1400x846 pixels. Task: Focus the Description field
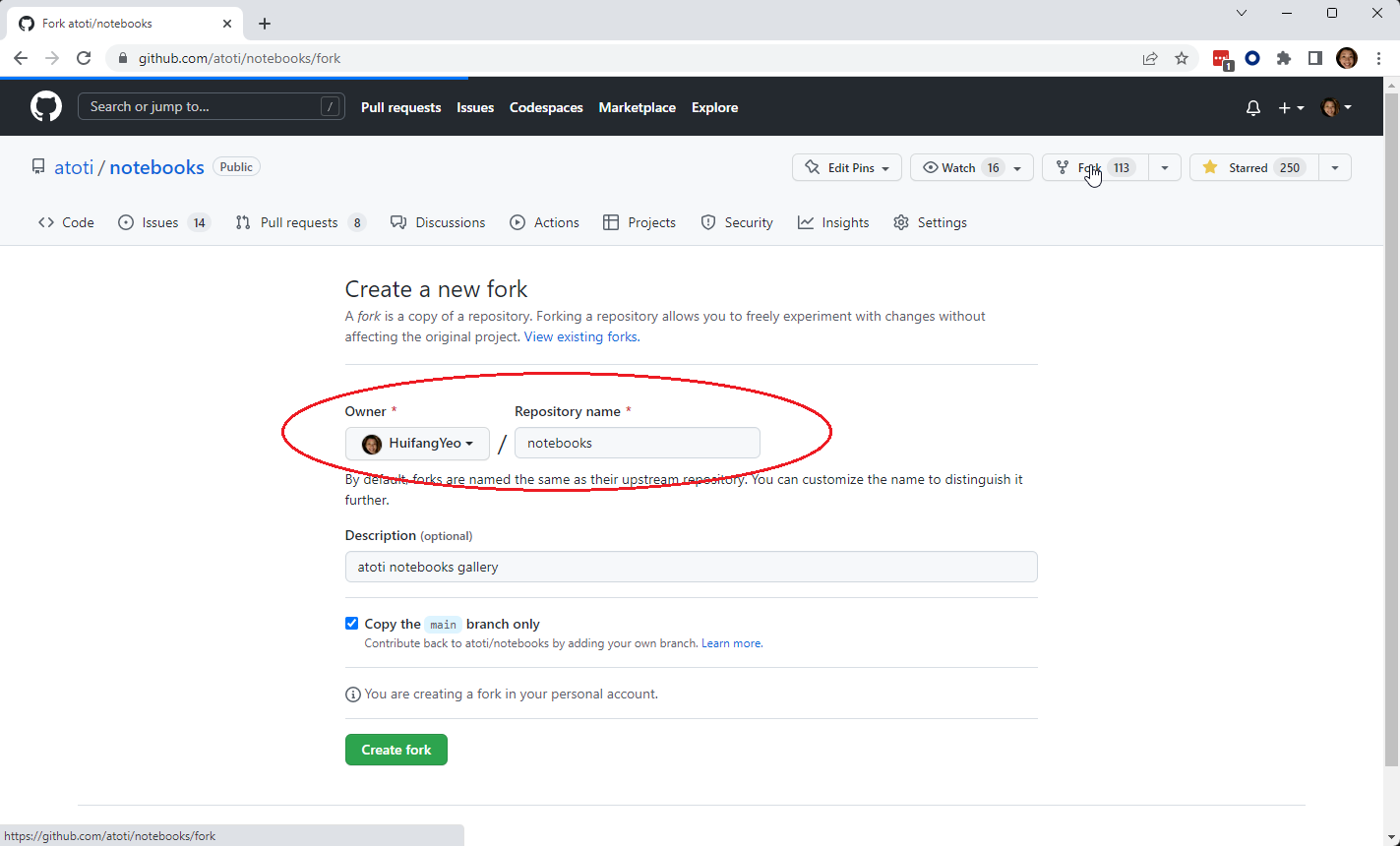[691, 567]
